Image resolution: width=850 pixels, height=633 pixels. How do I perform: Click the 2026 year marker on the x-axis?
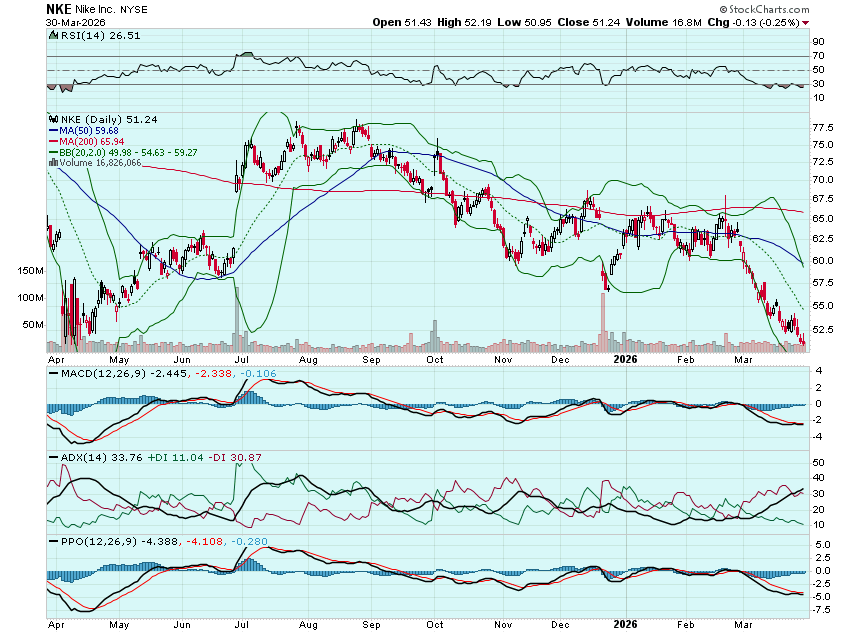pos(625,357)
